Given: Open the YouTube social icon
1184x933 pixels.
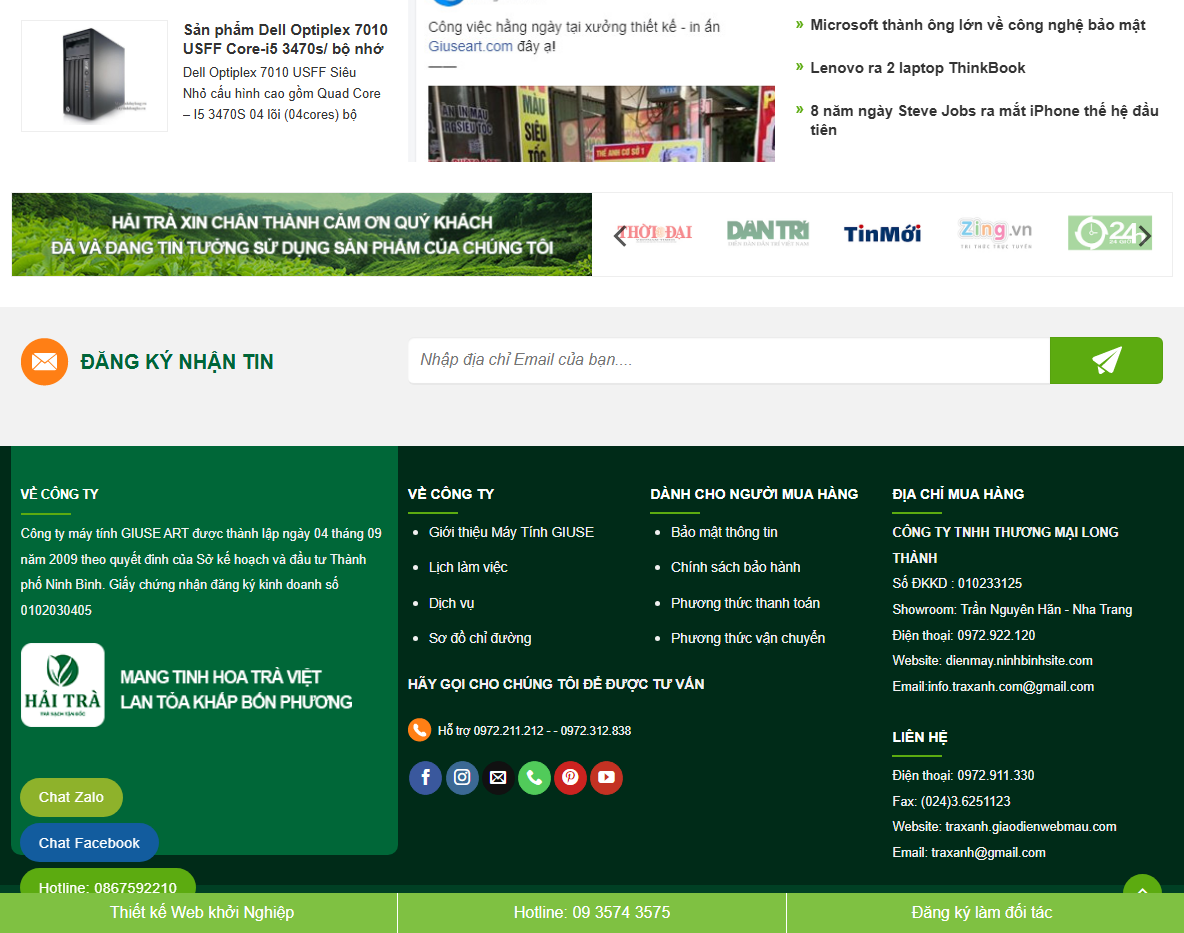Looking at the screenshot, I should (x=606, y=778).
